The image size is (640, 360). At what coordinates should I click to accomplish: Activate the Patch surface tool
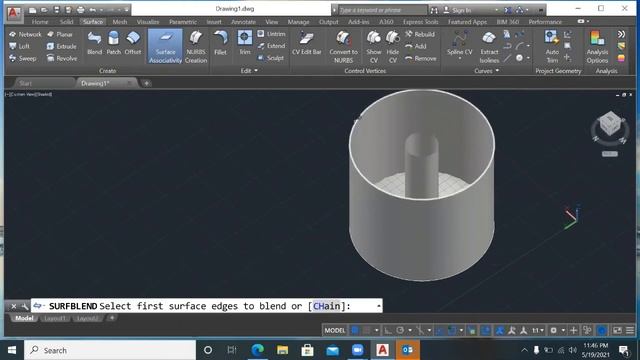(x=113, y=43)
